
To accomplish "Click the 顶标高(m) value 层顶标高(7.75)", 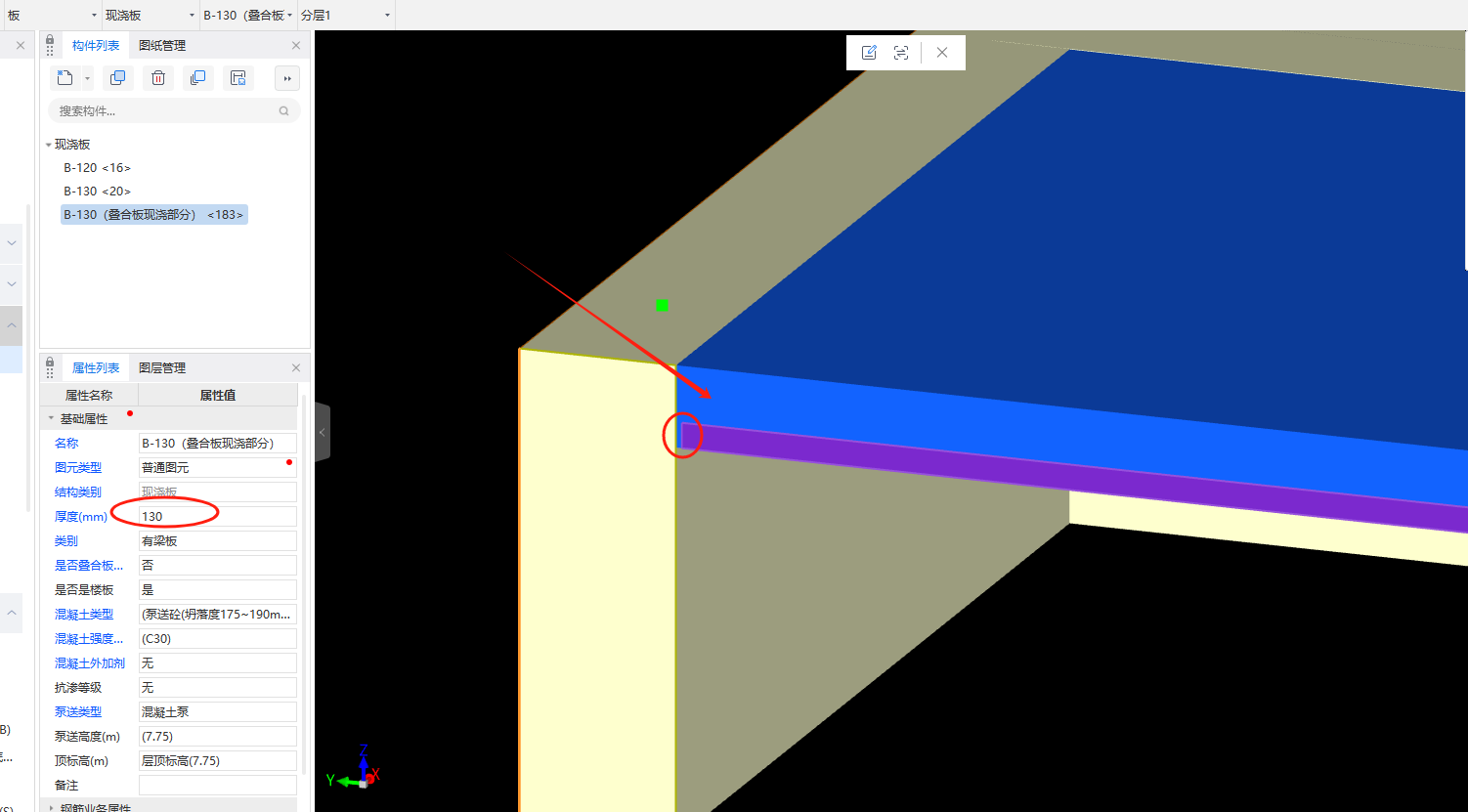I will [218, 761].
